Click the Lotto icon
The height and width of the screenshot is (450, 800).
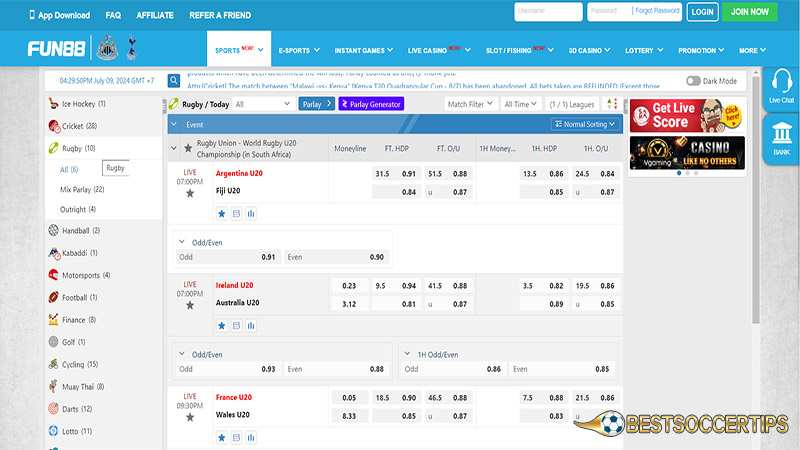tap(54, 431)
